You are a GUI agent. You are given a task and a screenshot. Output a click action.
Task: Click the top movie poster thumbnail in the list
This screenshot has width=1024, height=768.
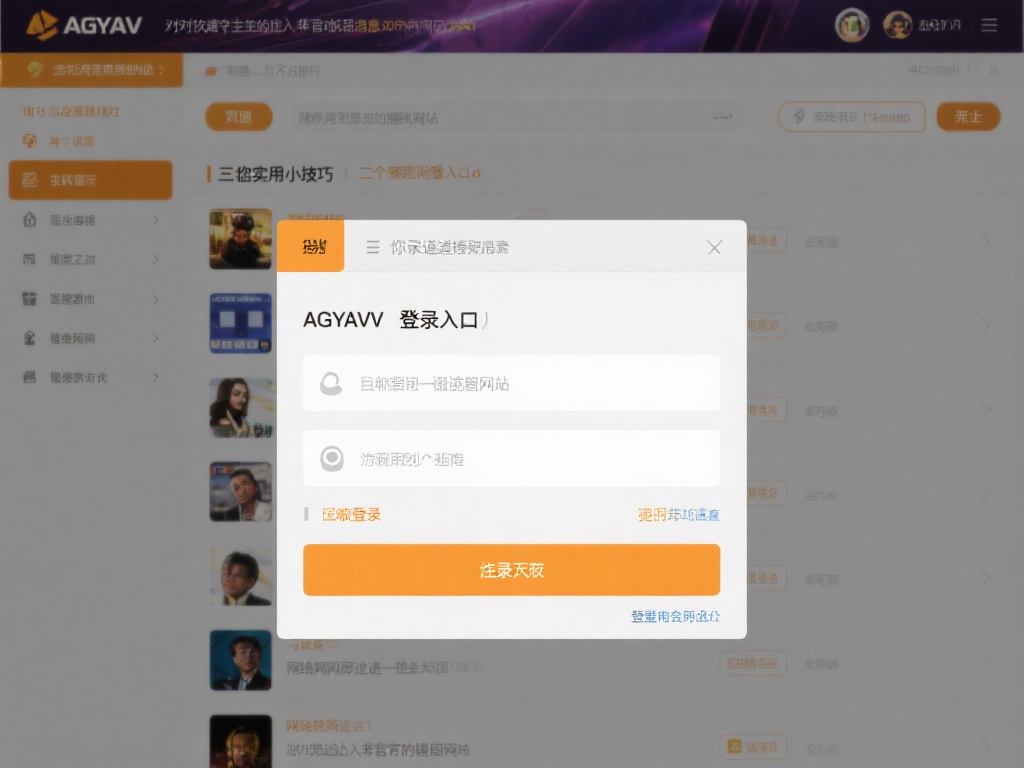coord(239,239)
